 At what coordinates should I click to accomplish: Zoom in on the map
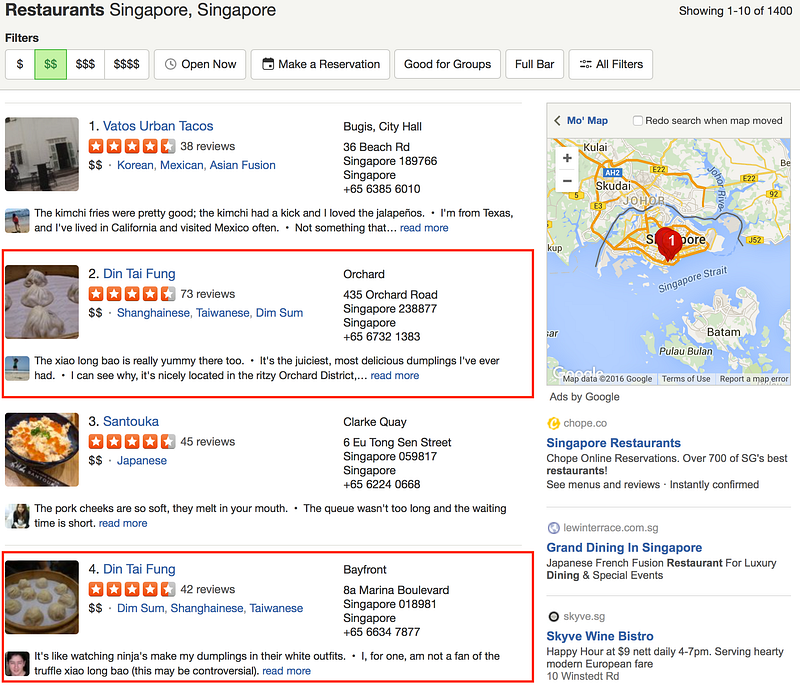567,158
